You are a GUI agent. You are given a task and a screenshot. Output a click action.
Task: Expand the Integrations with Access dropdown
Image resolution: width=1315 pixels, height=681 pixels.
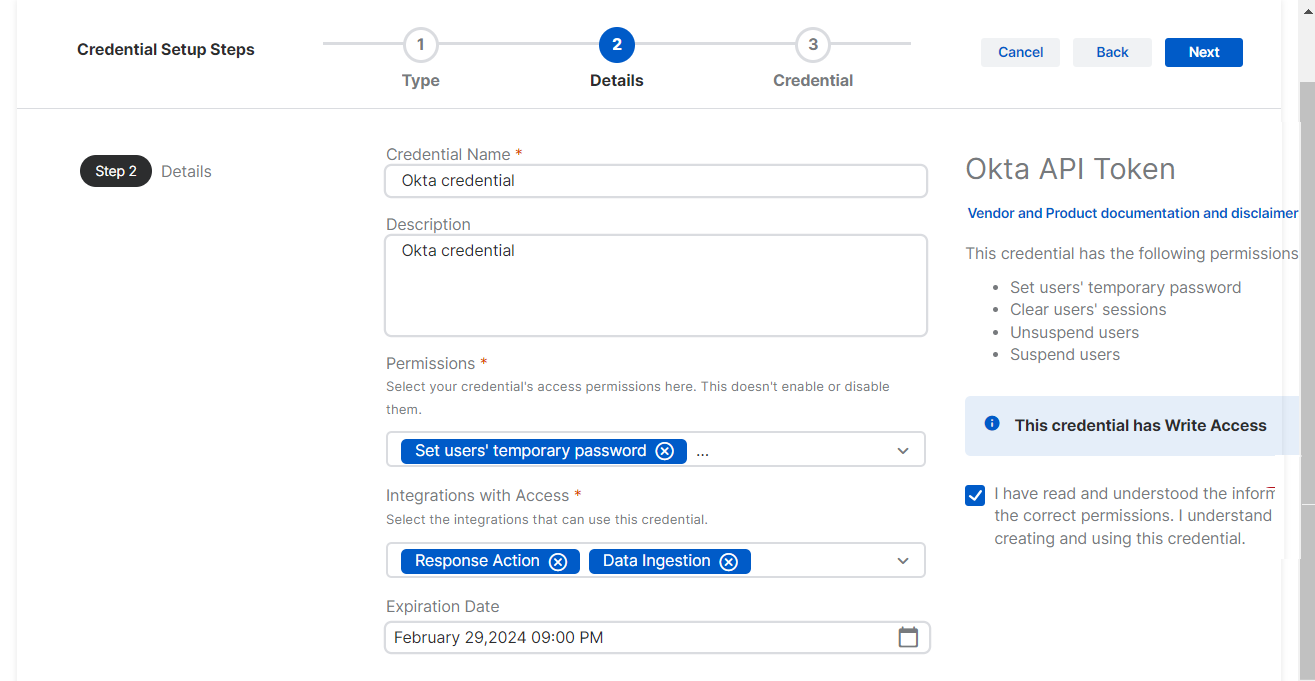point(903,561)
